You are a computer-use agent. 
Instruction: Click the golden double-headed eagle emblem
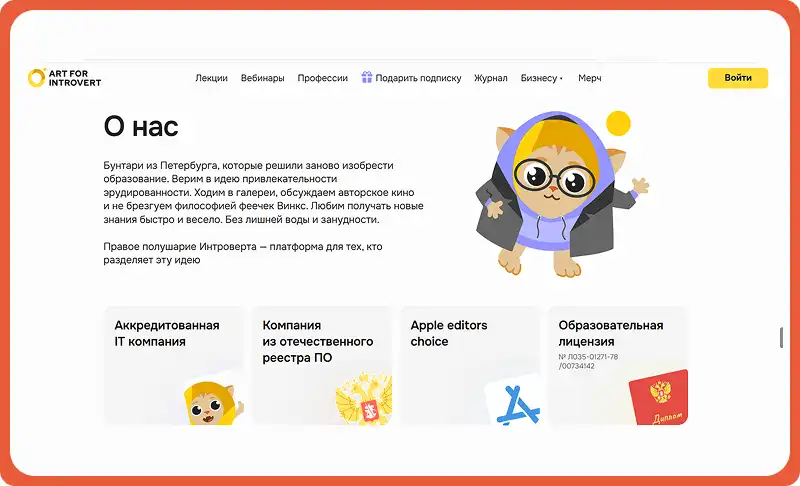point(364,399)
